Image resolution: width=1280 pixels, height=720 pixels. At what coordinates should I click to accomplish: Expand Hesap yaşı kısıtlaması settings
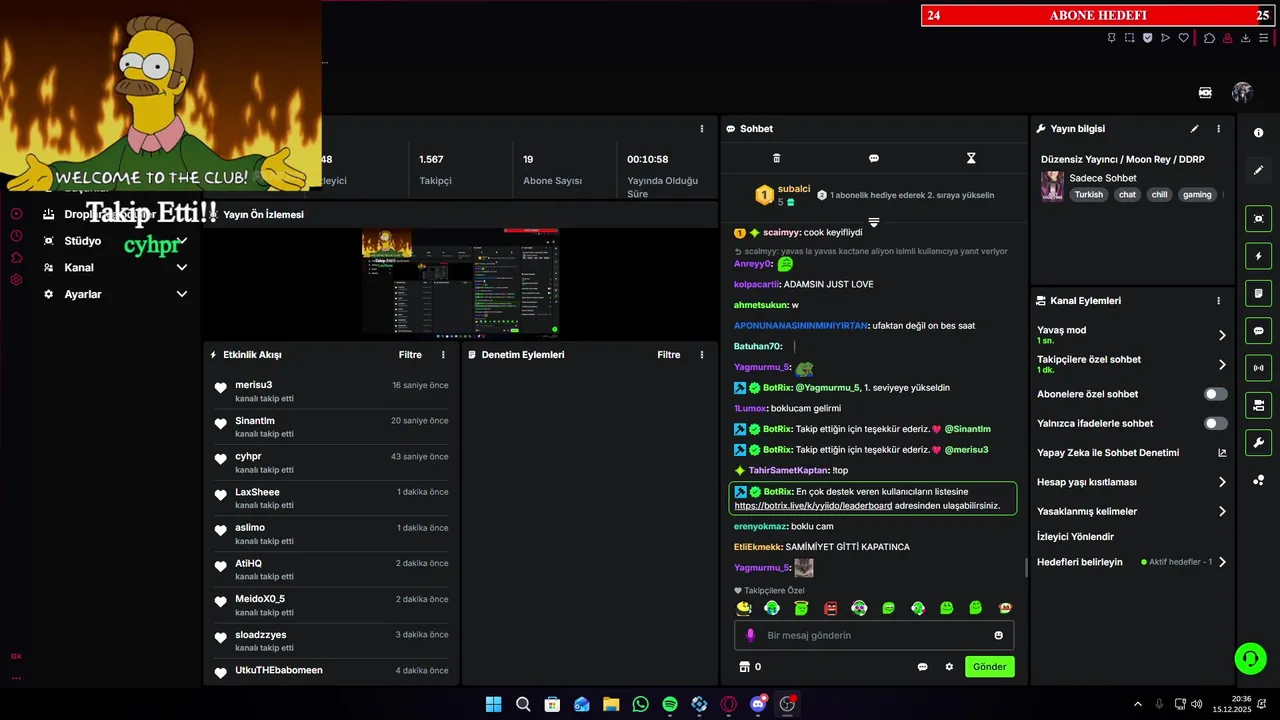pyautogui.click(x=1221, y=482)
